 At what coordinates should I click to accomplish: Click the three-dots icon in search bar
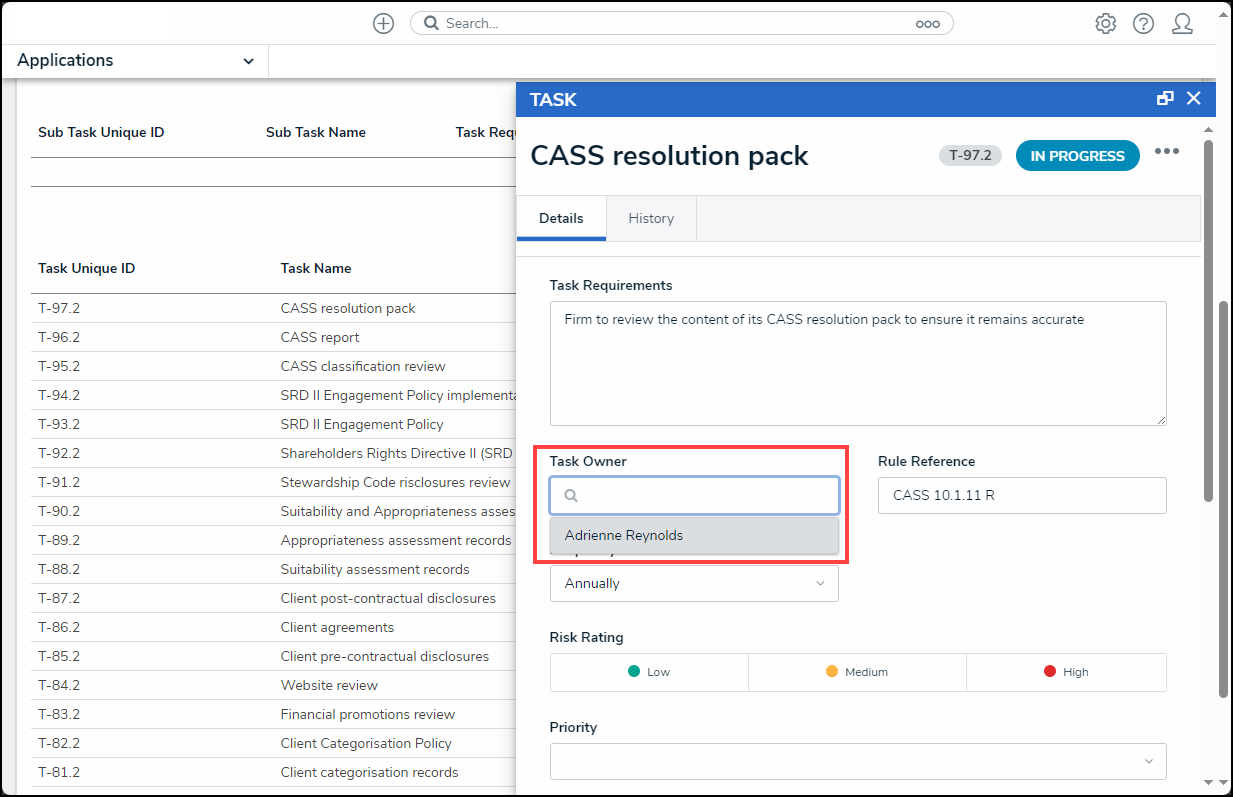(927, 24)
